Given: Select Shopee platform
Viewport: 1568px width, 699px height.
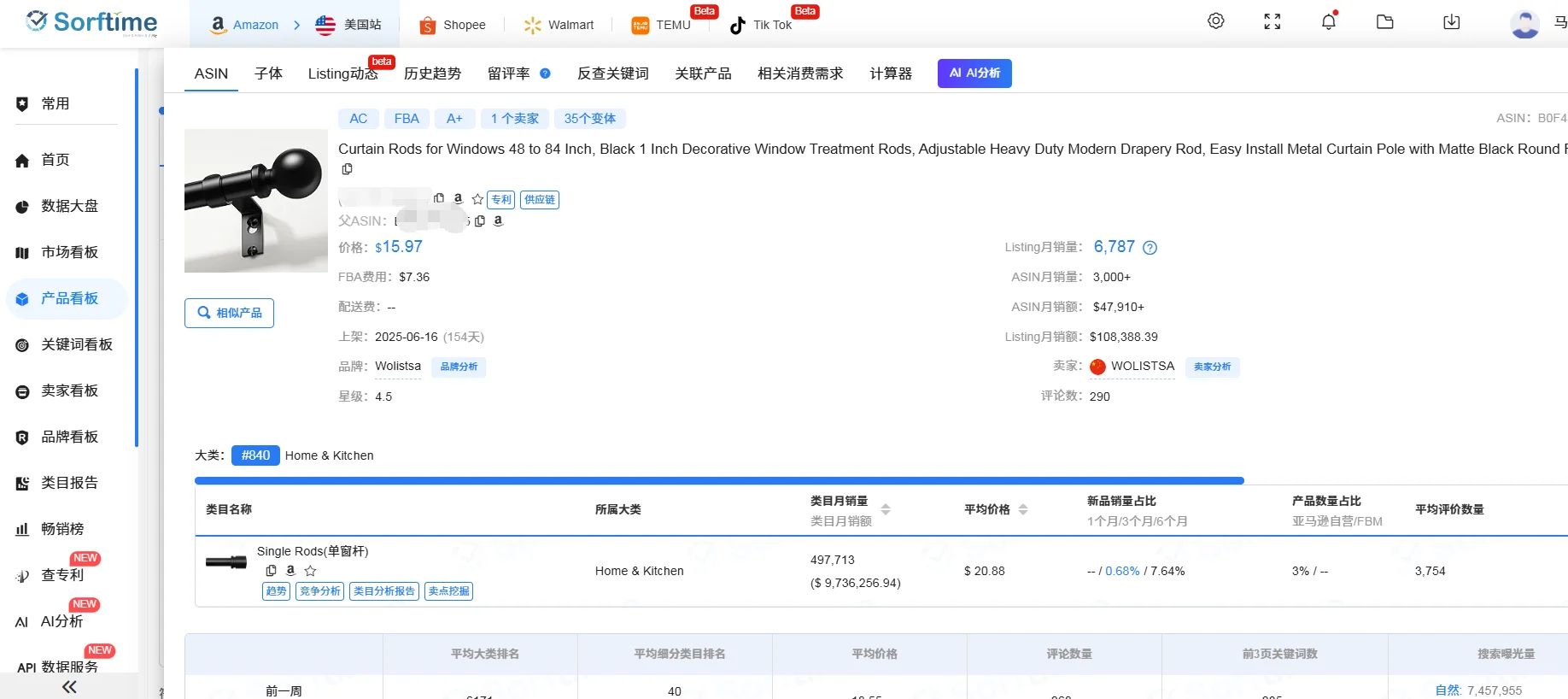Looking at the screenshot, I should (453, 25).
